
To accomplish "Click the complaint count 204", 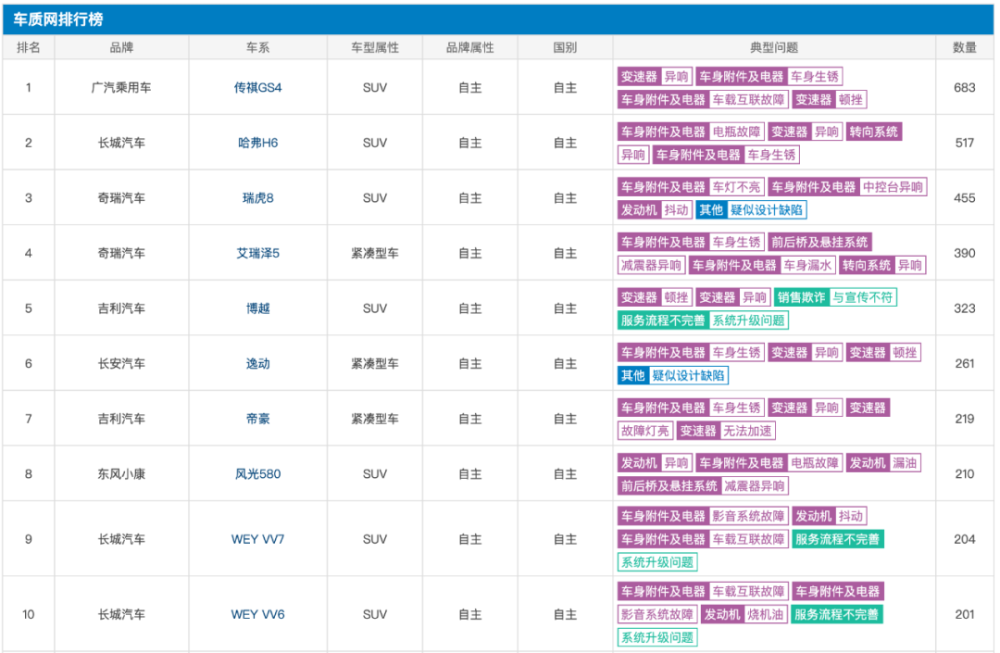I will pos(964,539).
